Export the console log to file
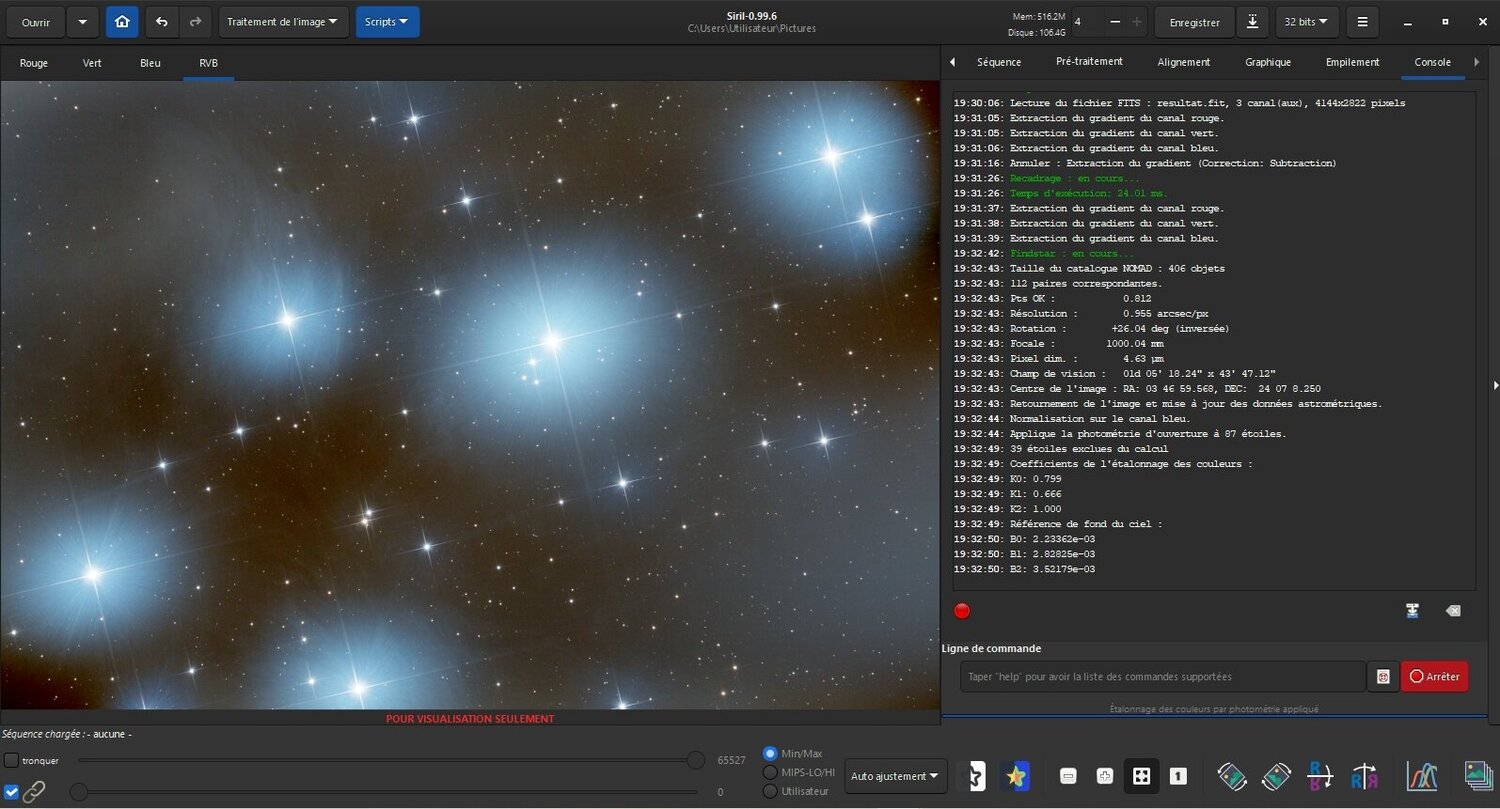Viewport: 1500px width, 809px height. [1412, 610]
